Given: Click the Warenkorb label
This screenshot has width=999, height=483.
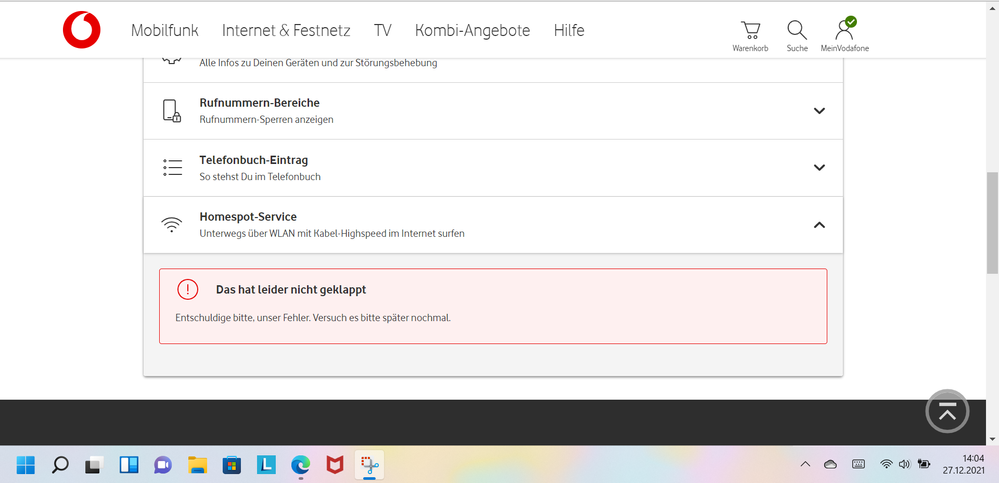Looking at the screenshot, I should click(x=751, y=48).
